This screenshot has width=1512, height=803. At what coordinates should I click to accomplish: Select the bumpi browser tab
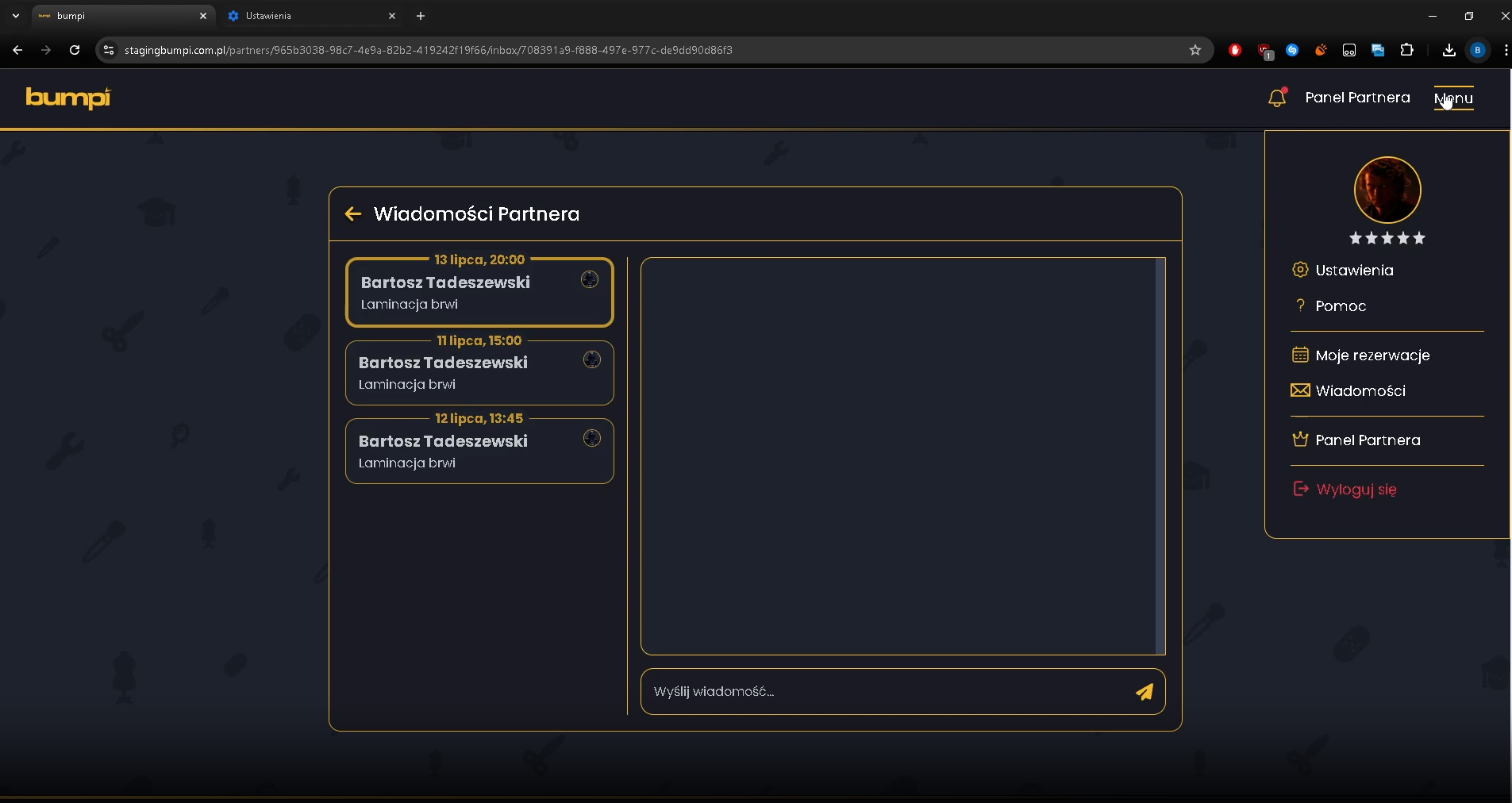click(x=123, y=16)
